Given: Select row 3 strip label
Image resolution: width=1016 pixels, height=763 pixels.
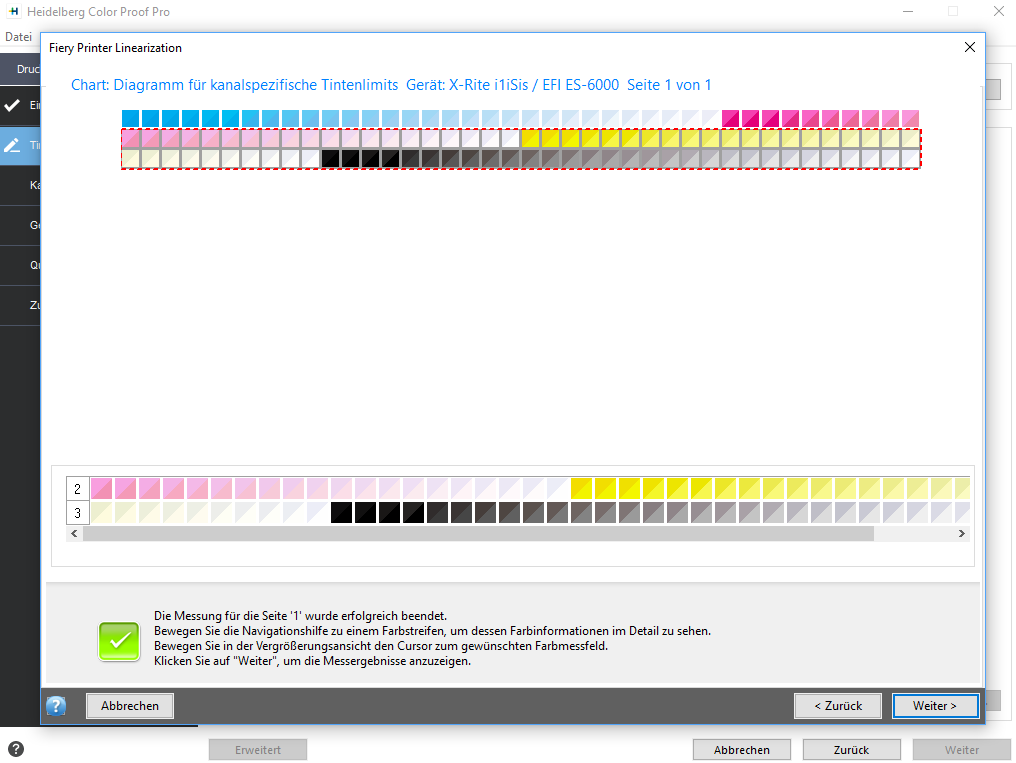Looking at the screenshot, I should [78, 513].
